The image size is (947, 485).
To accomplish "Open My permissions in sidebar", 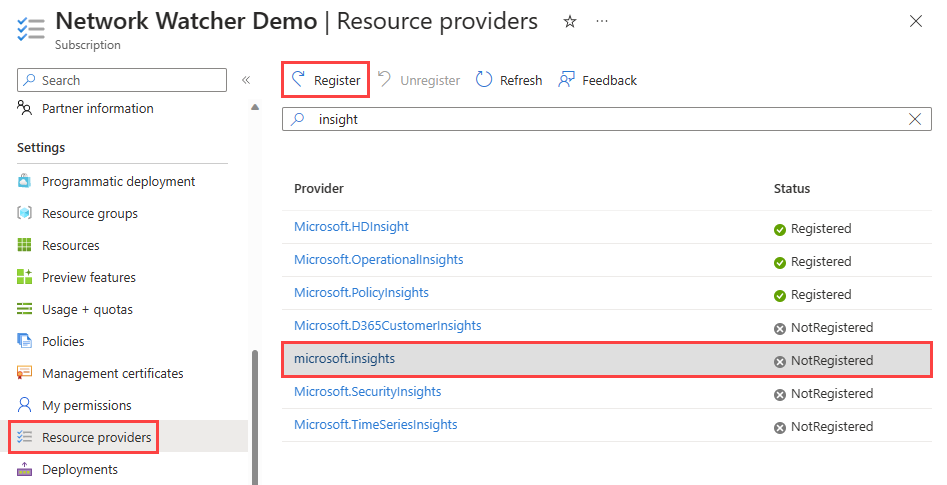I will (x=86, y=405).
